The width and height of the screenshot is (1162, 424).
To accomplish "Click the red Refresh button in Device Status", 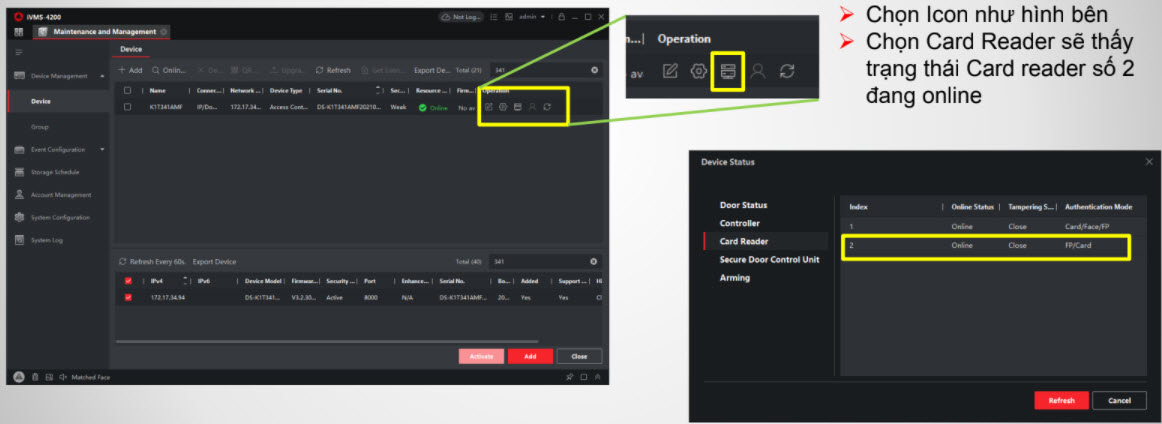I will click(1061, 400).
